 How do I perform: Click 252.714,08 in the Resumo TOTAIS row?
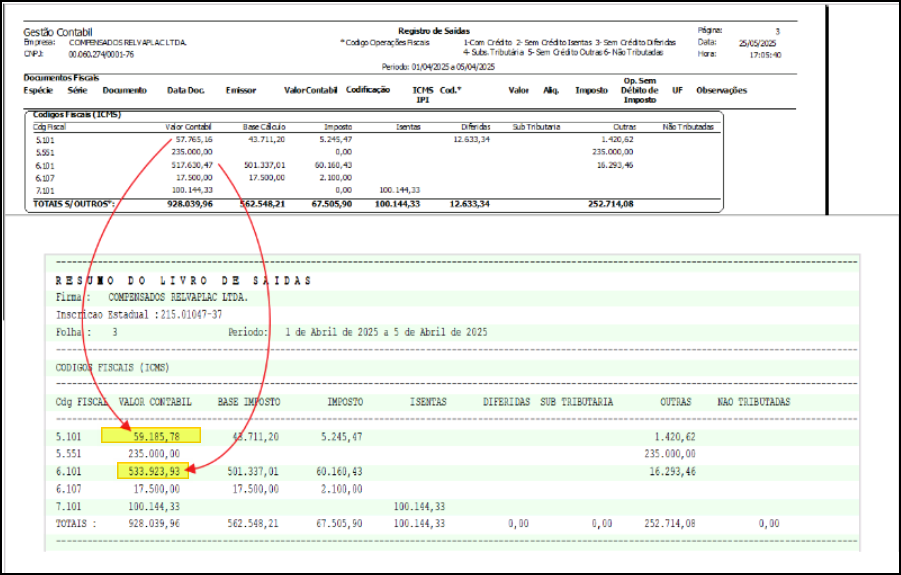click(670, 523)
